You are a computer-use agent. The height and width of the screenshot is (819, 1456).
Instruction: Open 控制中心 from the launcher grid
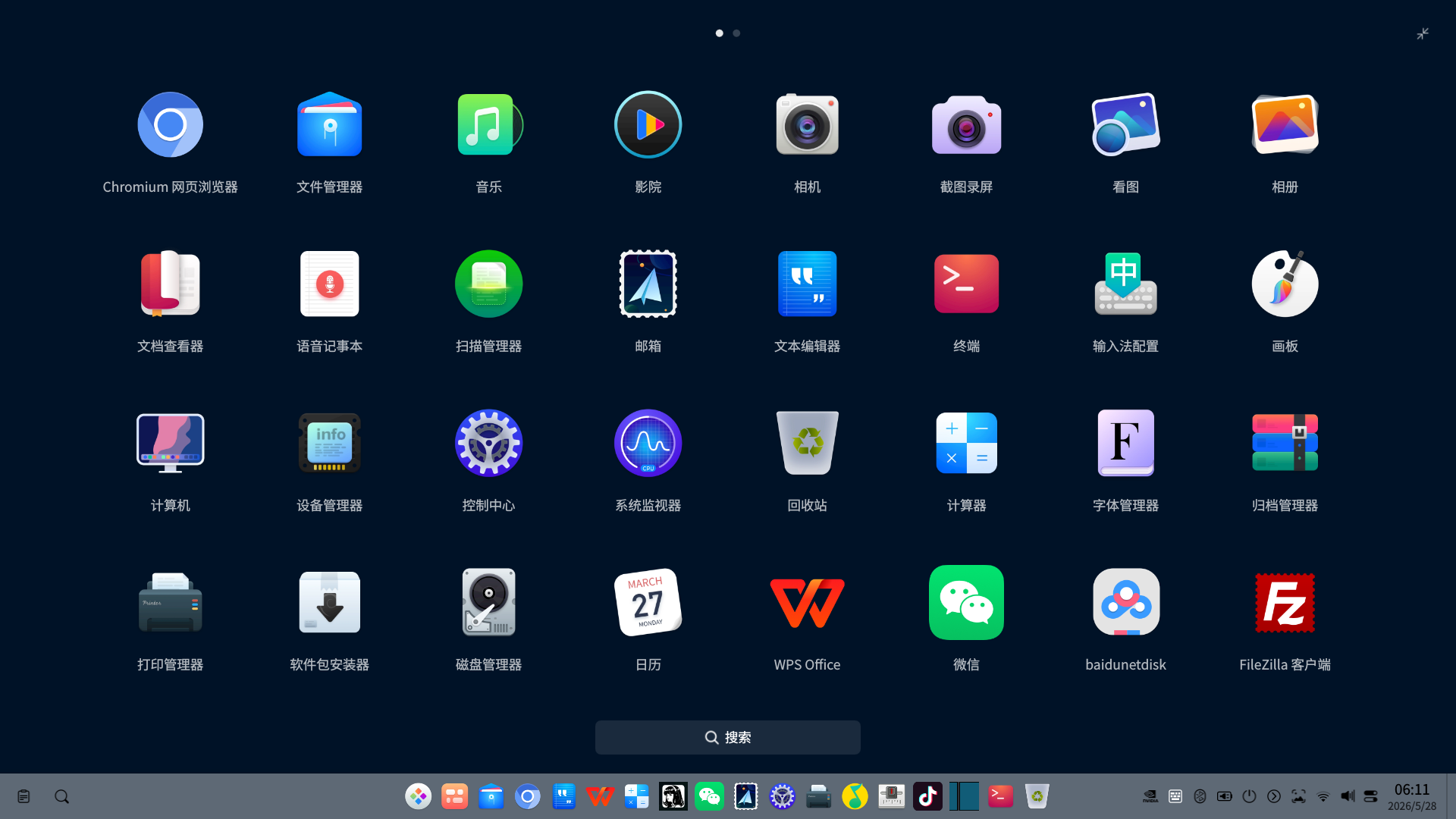489,444
